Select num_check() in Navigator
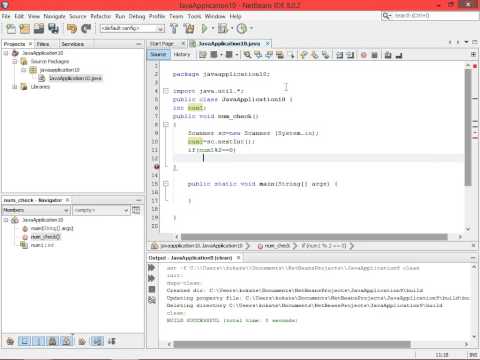The width and height of the screenshot is (480, 360). [45, 237]
